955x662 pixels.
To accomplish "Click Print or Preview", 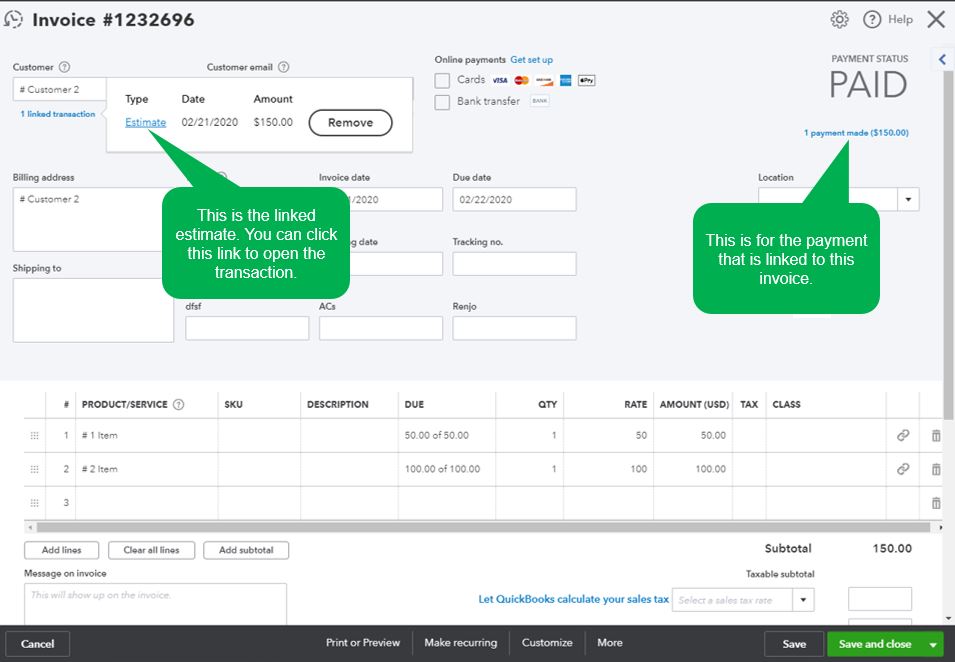I will pos(363,643).
